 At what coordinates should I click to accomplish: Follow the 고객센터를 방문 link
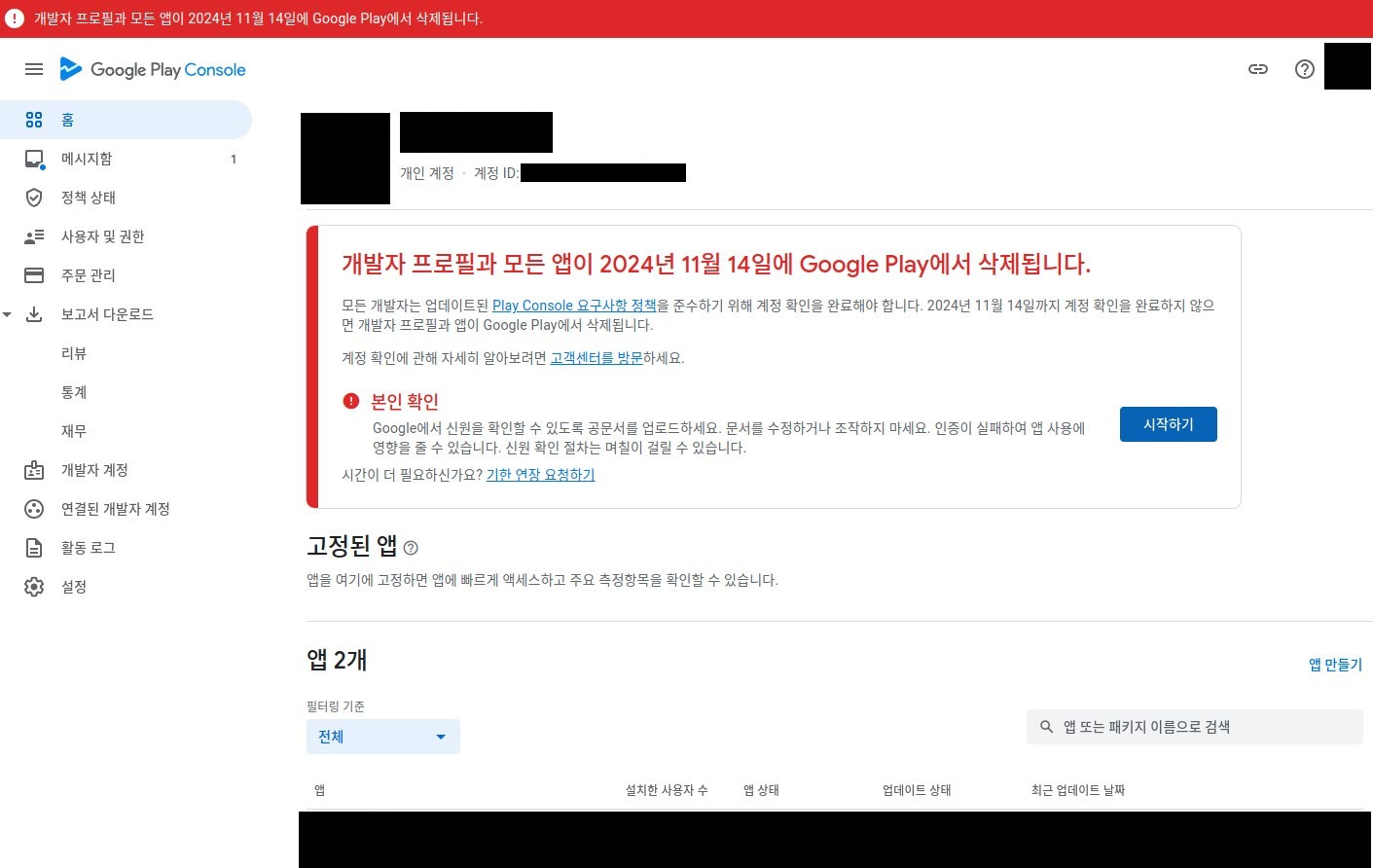(x=596, y=358)
